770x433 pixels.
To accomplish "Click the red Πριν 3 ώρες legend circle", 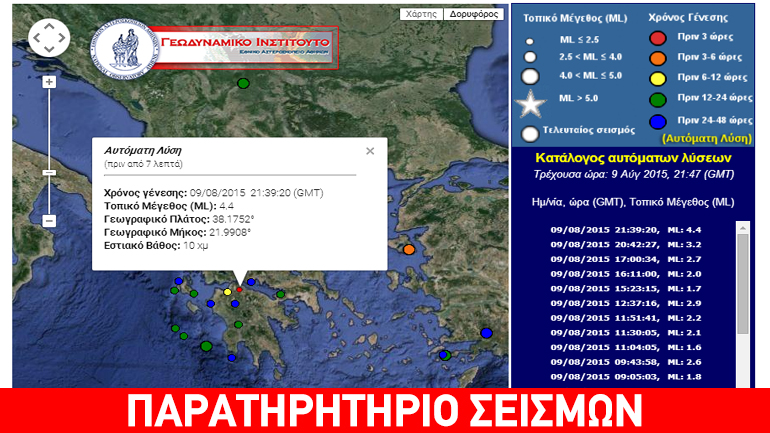I will coord(658,38).
